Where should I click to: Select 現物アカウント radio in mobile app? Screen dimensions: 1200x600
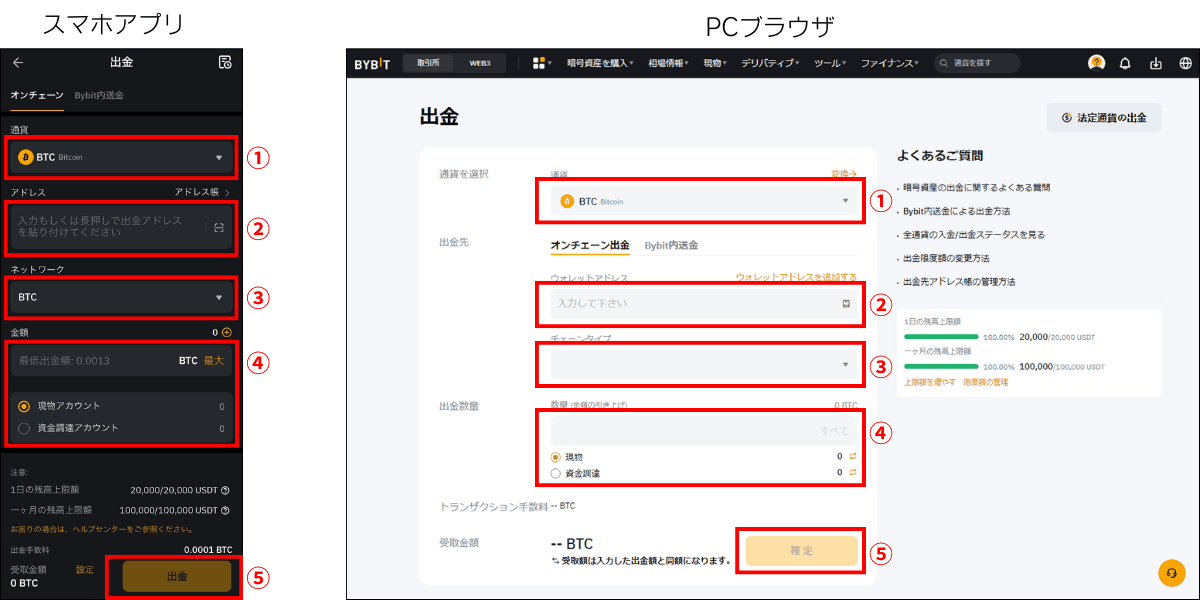[24, 406]
